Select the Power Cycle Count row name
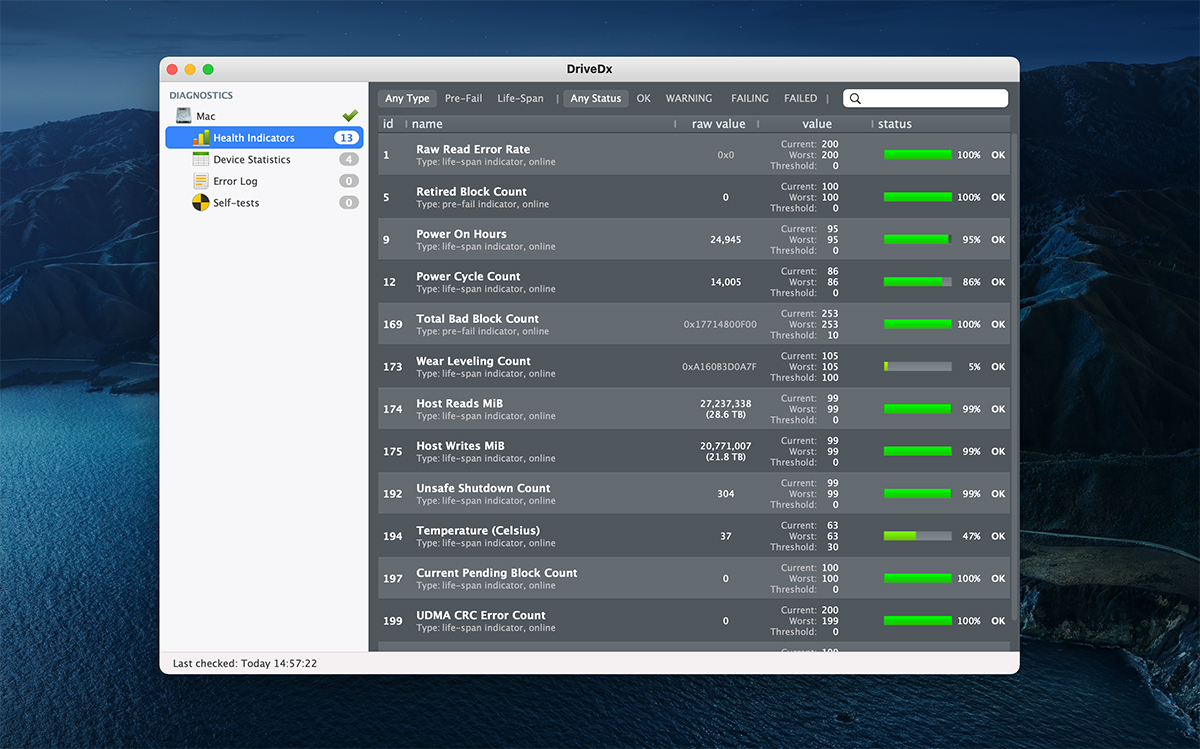The height and width of the screenshot is (749, 1200). tap(468, 276)
